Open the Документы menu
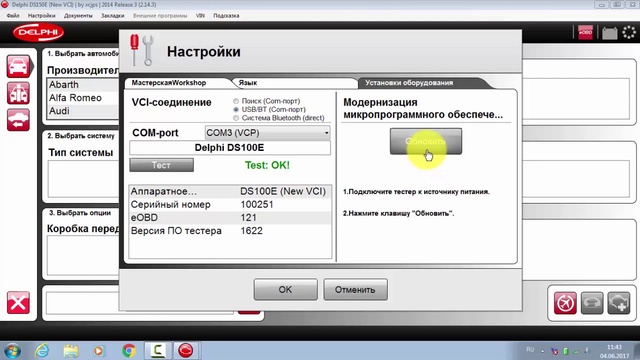Viewport: 640px width, 360px height. (78, 16)
